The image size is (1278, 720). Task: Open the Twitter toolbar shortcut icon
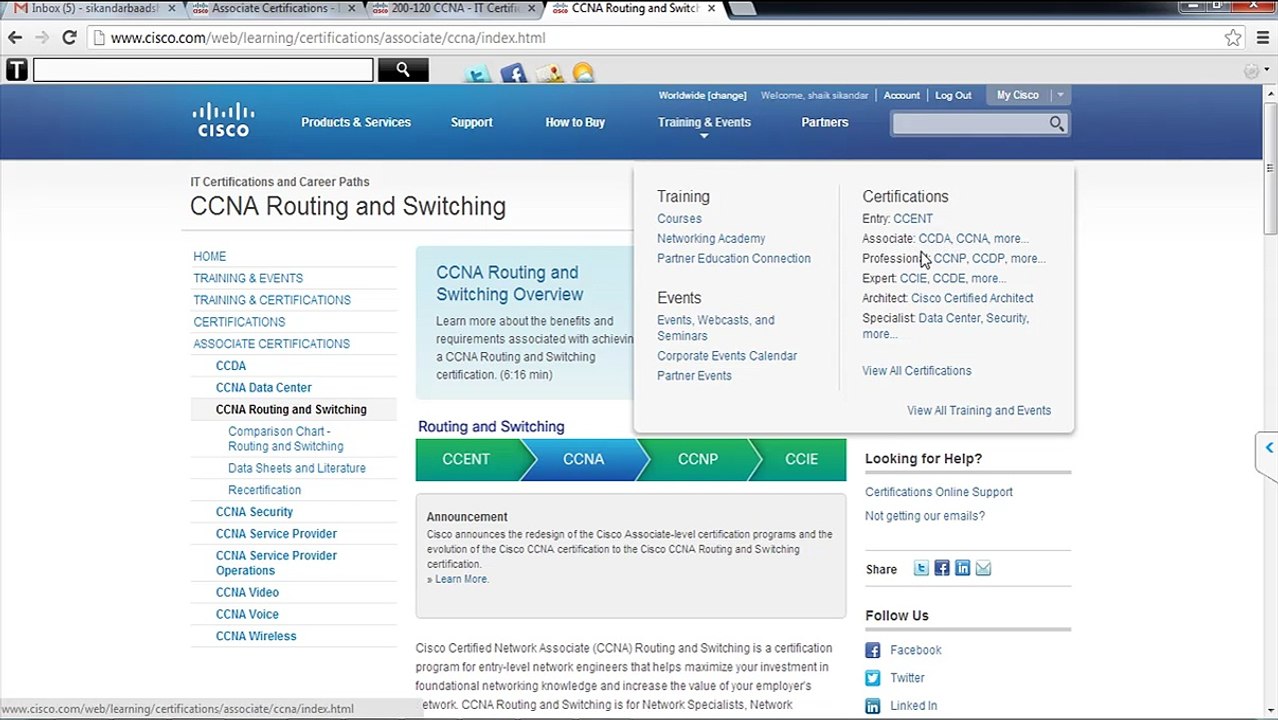478,73
